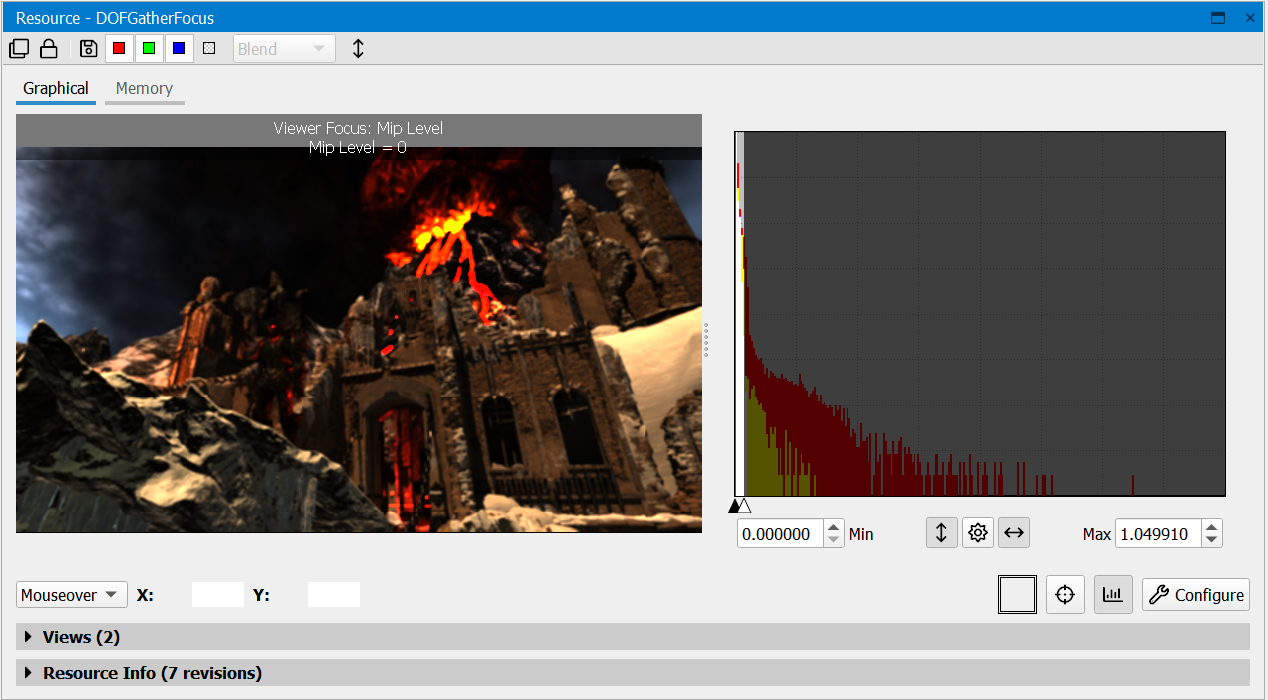Select the pixel picker crosshair icon
The image size is (1268, 700).
pyautogui.click(x=1065, y=594)
